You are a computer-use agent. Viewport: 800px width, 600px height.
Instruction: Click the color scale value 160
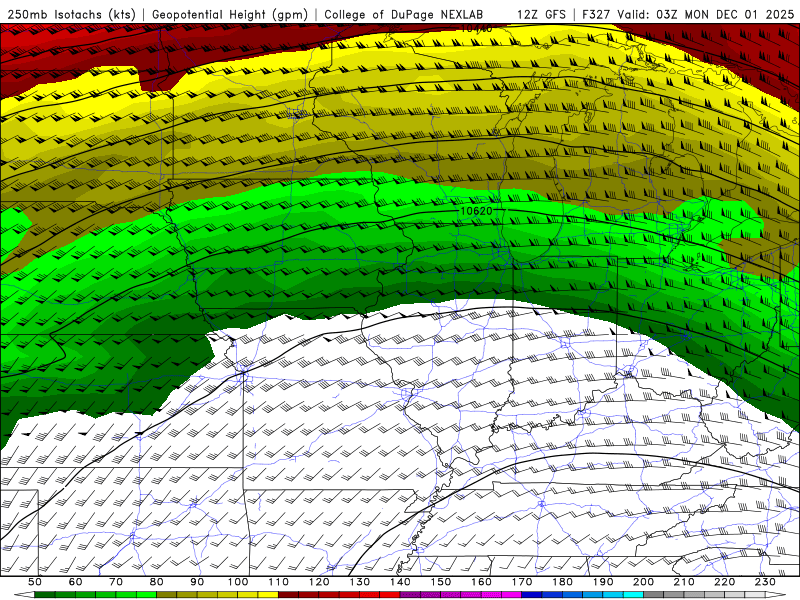[482, 582]
